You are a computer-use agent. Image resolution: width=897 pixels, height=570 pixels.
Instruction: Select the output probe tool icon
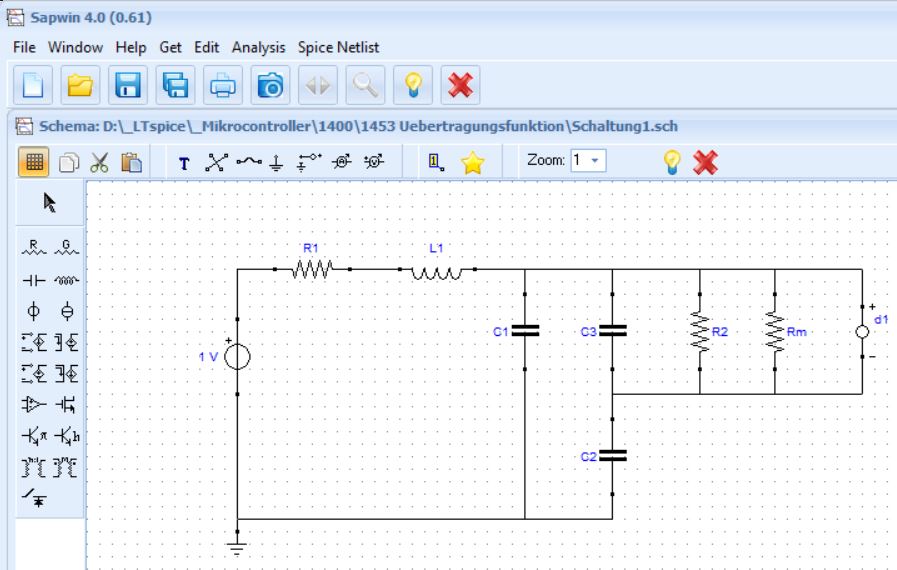309,163
